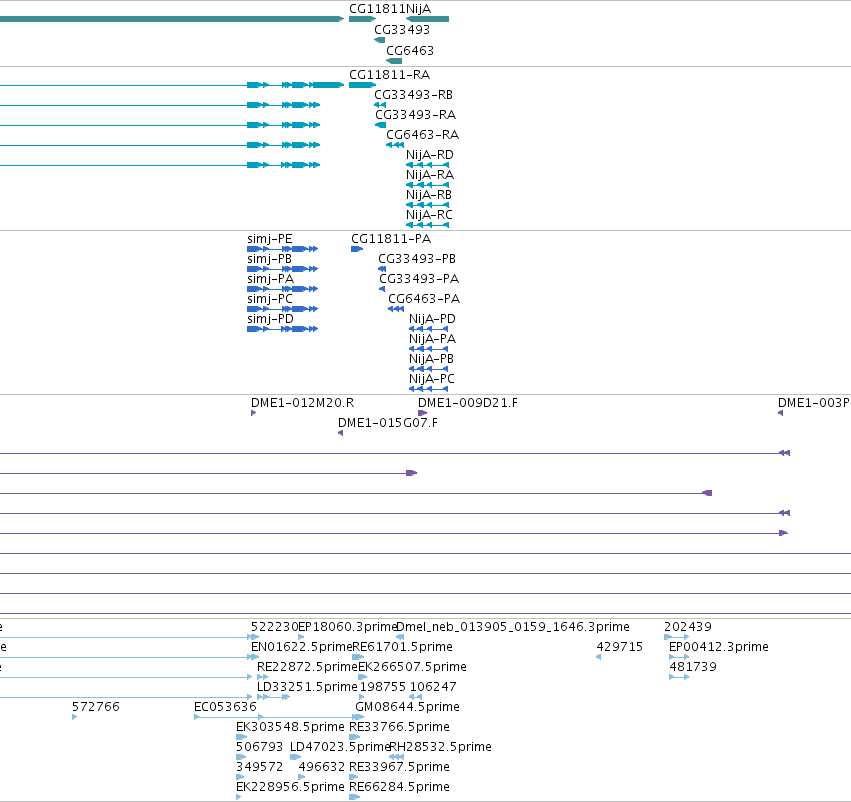Click the simj-PC protein label
851x802 pixels.
tap(270, 299)
